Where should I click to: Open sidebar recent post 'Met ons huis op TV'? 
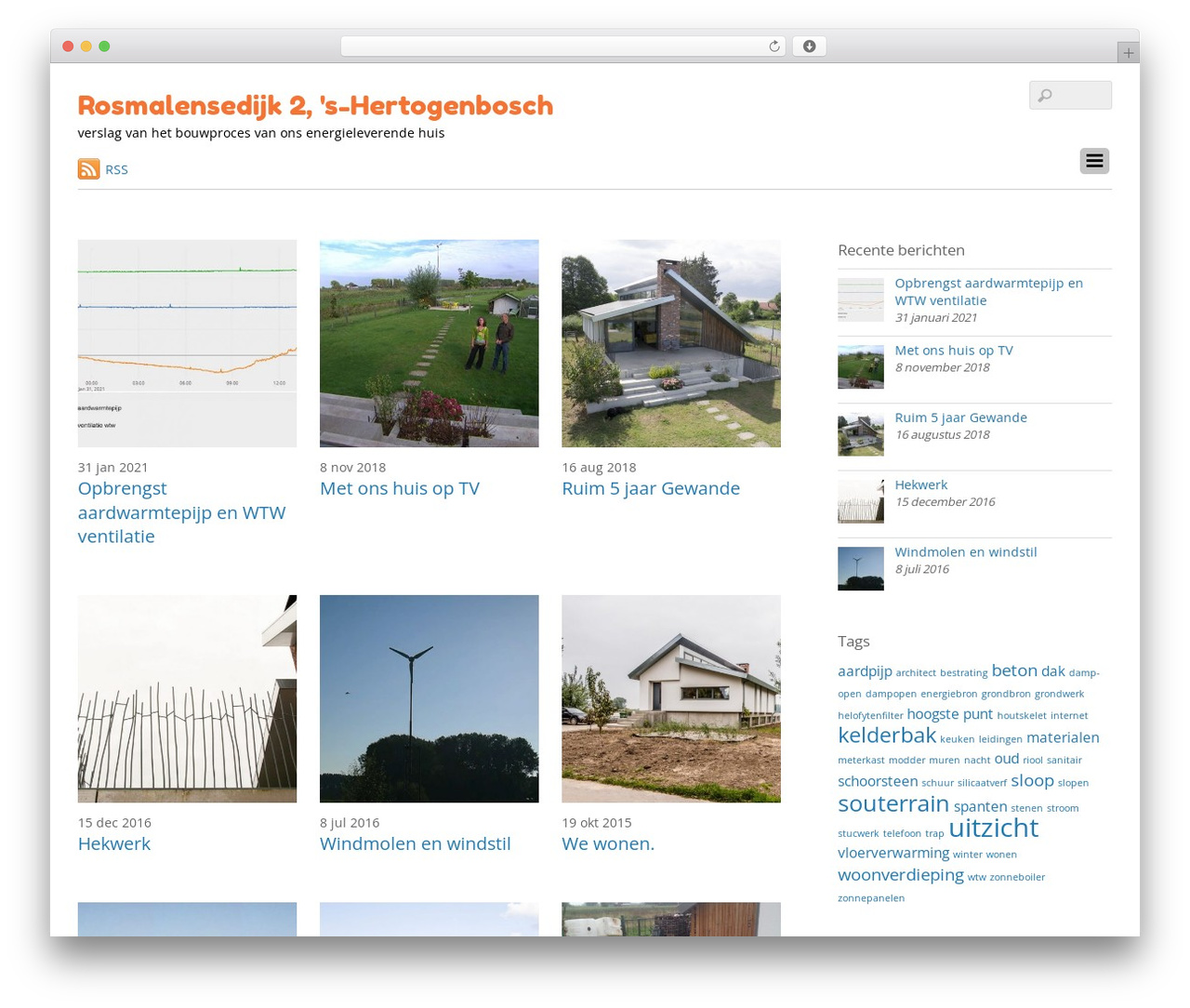click(954, 350)
